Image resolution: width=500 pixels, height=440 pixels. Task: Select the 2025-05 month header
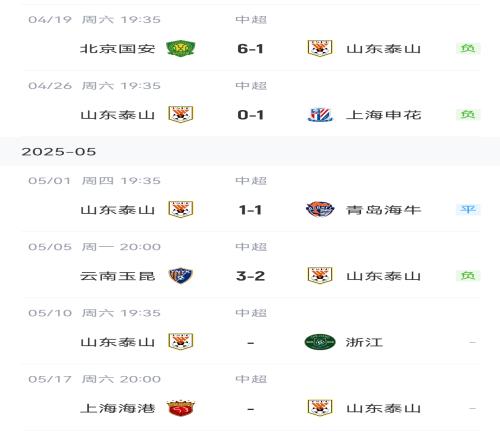pyautogui.click(x=59, y=152)
